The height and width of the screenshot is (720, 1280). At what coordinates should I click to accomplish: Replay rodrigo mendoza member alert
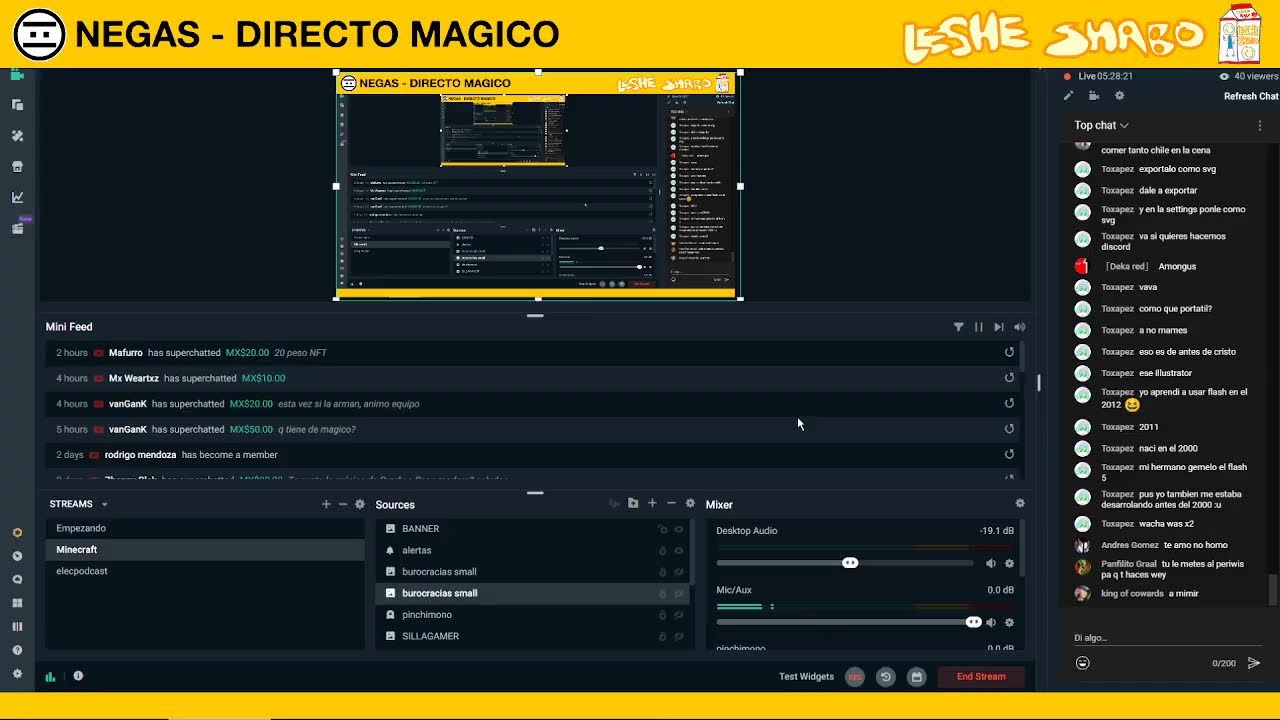1009,454
